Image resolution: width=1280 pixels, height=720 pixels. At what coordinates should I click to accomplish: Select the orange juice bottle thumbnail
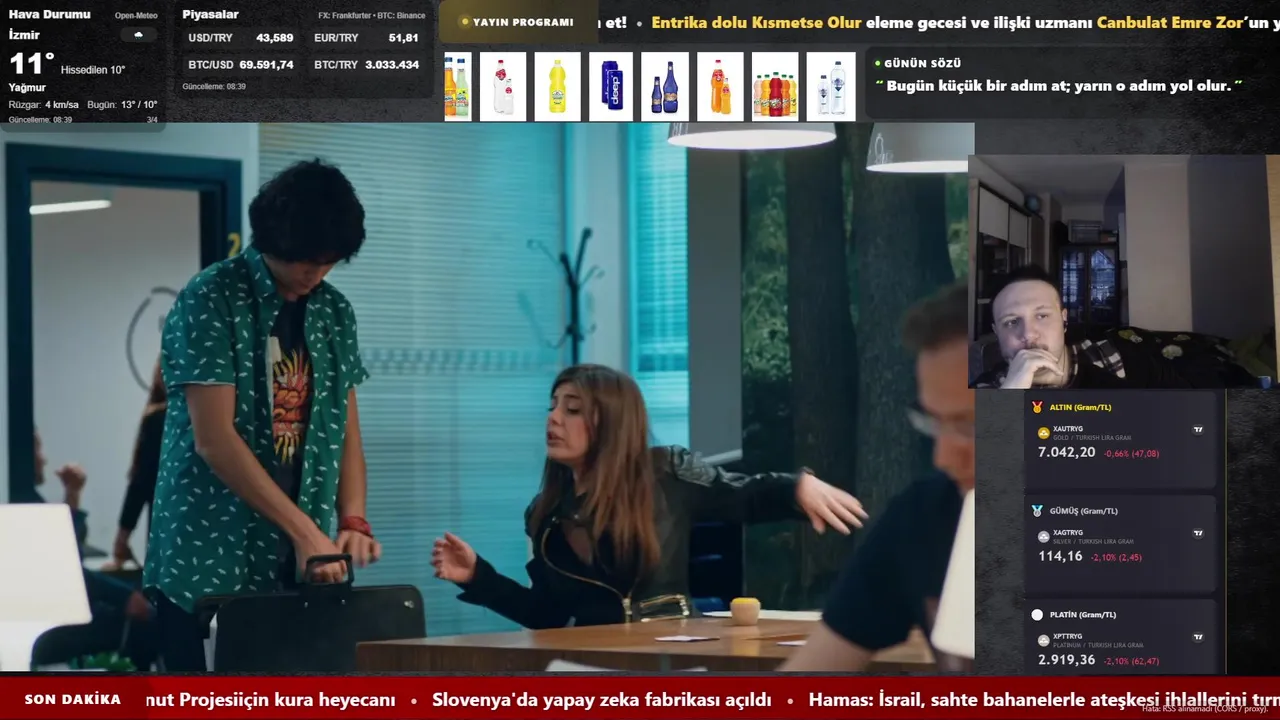tap(720, 86)
